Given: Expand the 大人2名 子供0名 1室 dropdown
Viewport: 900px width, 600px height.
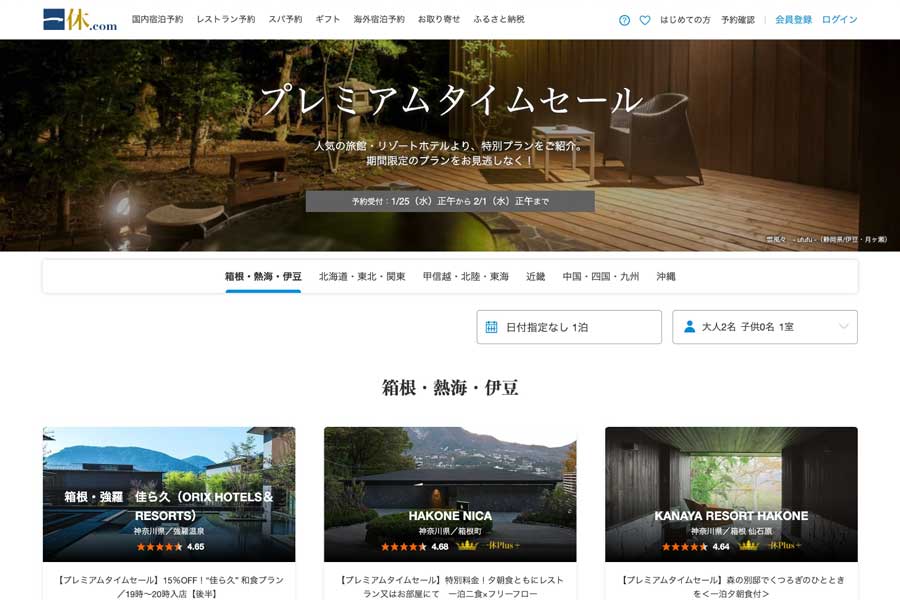Looking at the screenshot, I should click(x=765, y=327).
